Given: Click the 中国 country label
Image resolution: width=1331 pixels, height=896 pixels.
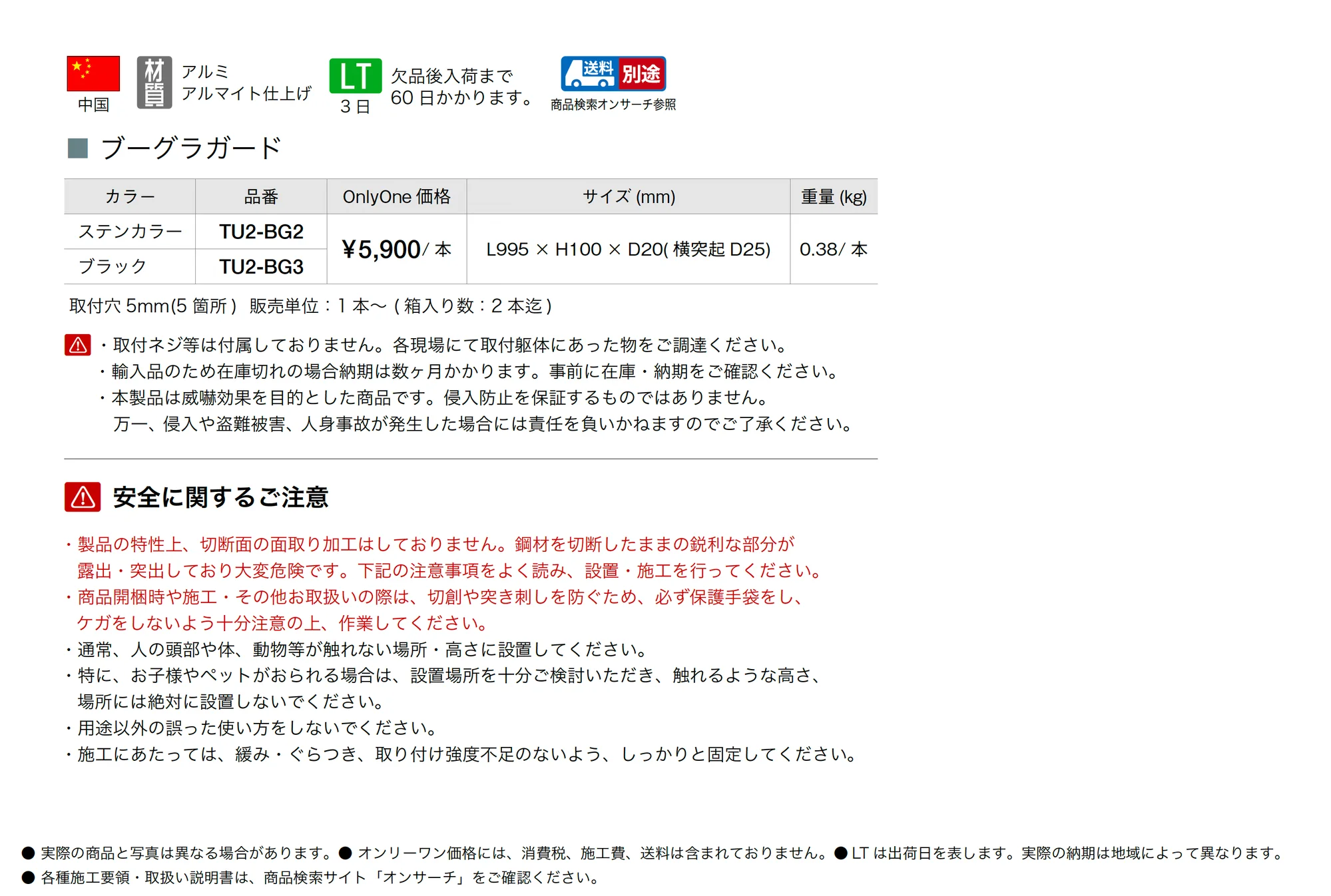Looking at the screenshot, I should [93, 105].
